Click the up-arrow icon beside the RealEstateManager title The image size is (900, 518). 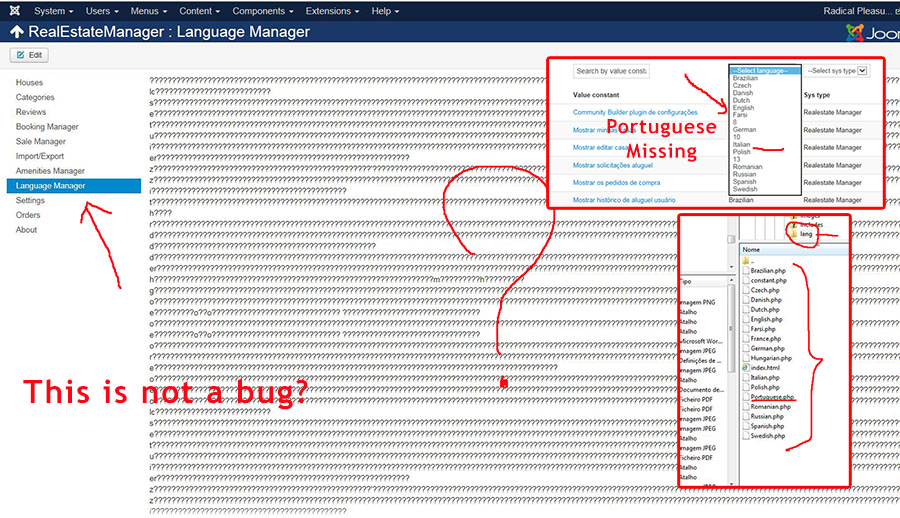tap(17, 32)
